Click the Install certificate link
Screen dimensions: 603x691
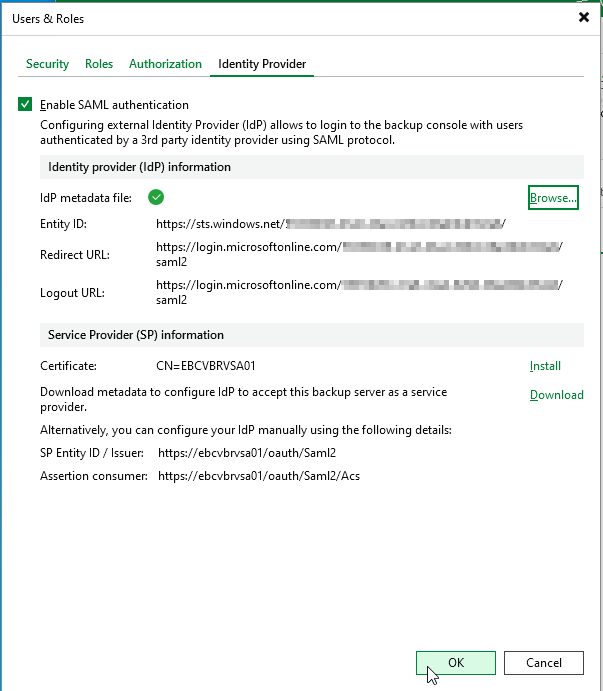pyautogui.click(x=545, y=366)
